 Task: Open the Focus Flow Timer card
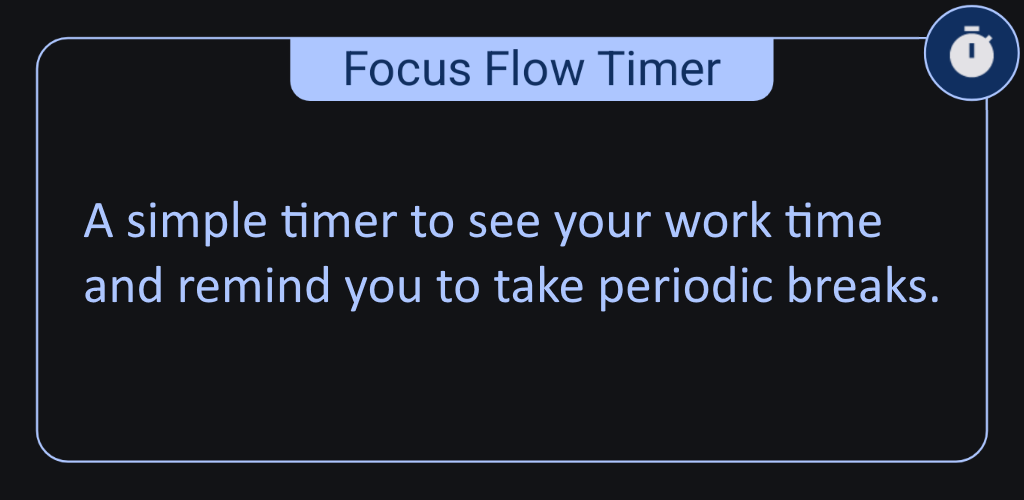pos(512,249)
